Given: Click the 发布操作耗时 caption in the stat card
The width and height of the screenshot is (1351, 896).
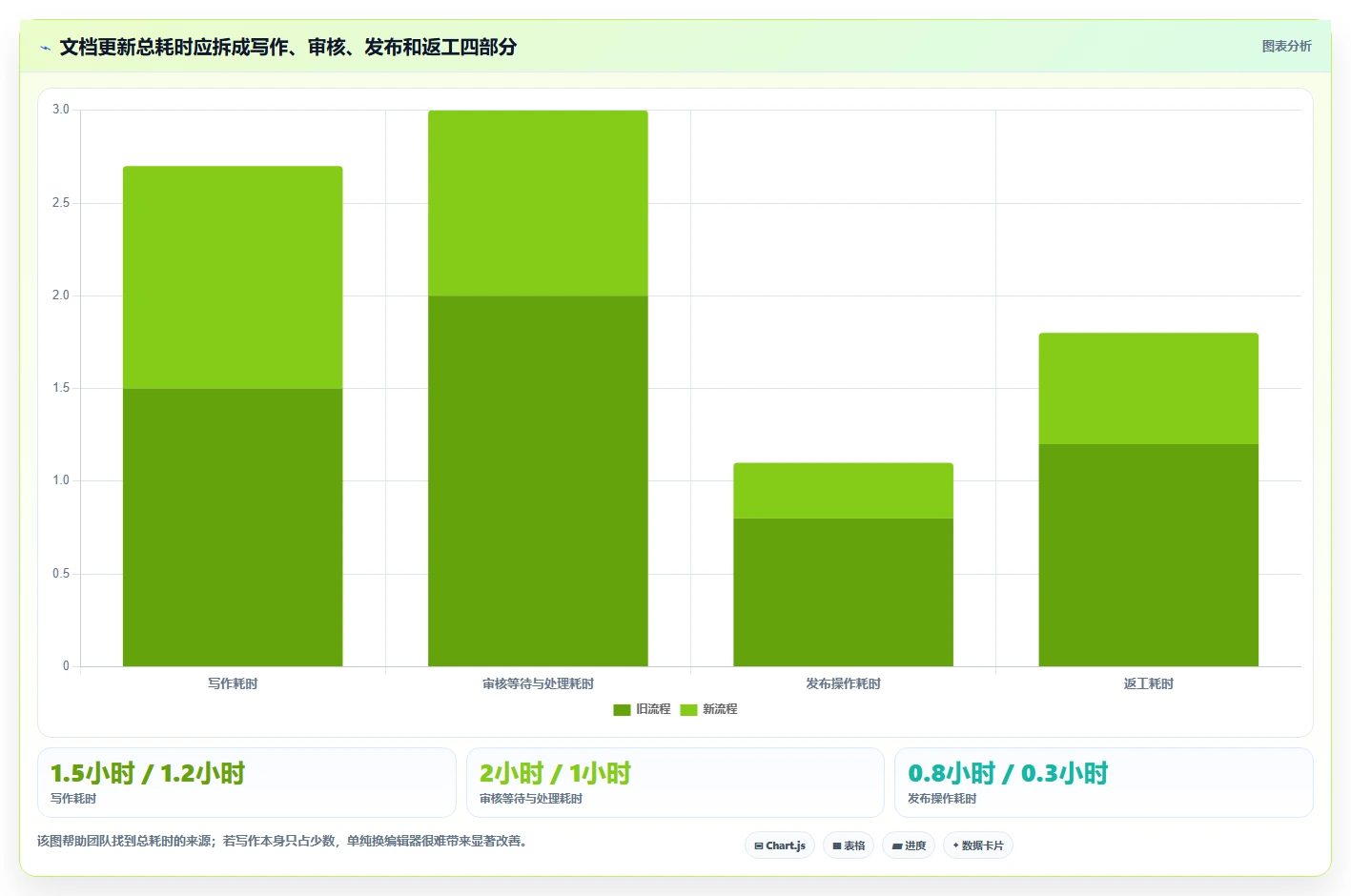Looking at the screenshot, I should click(942, 799).
